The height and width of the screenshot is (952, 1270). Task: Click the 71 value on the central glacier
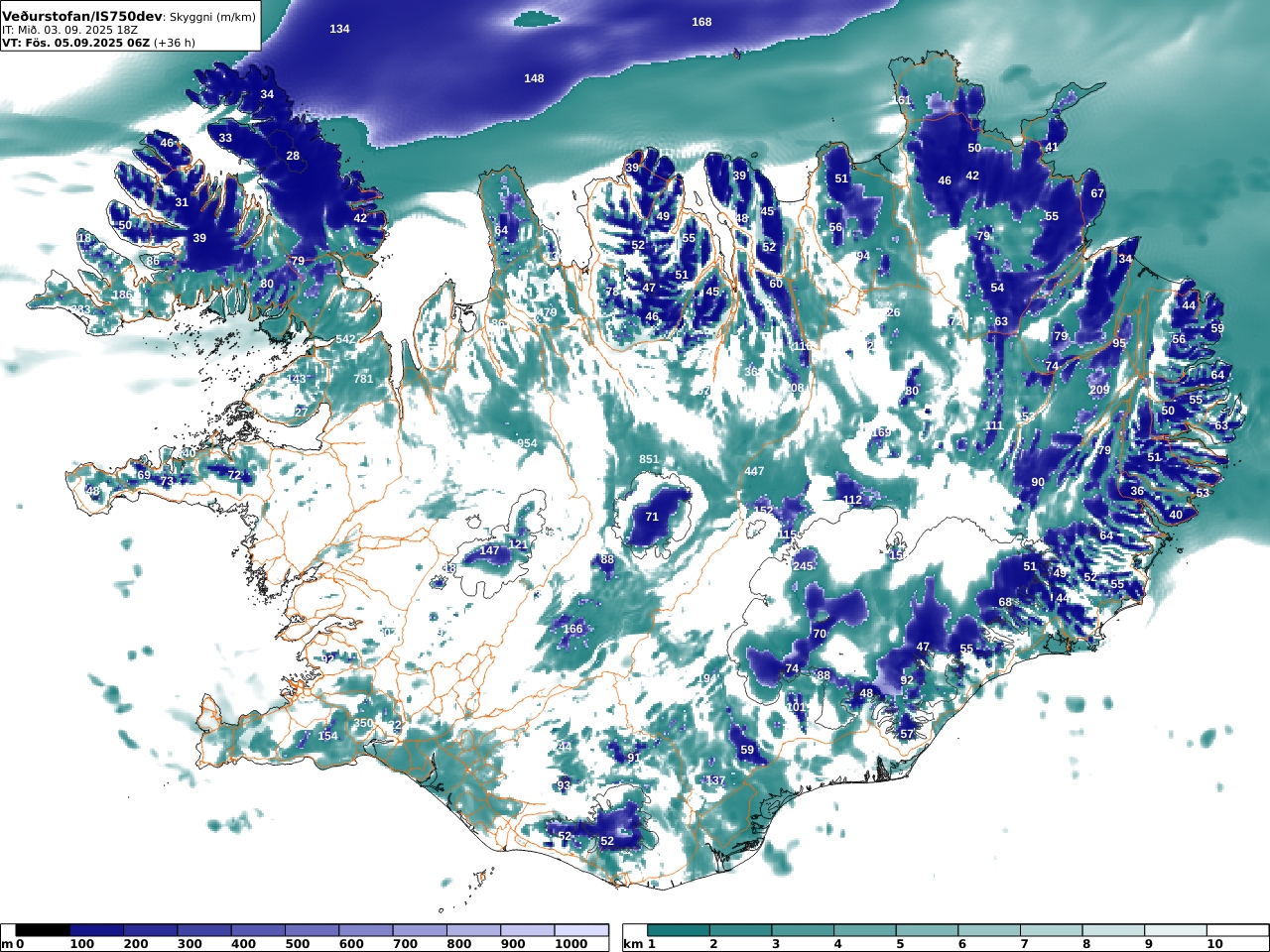point(652,517)
